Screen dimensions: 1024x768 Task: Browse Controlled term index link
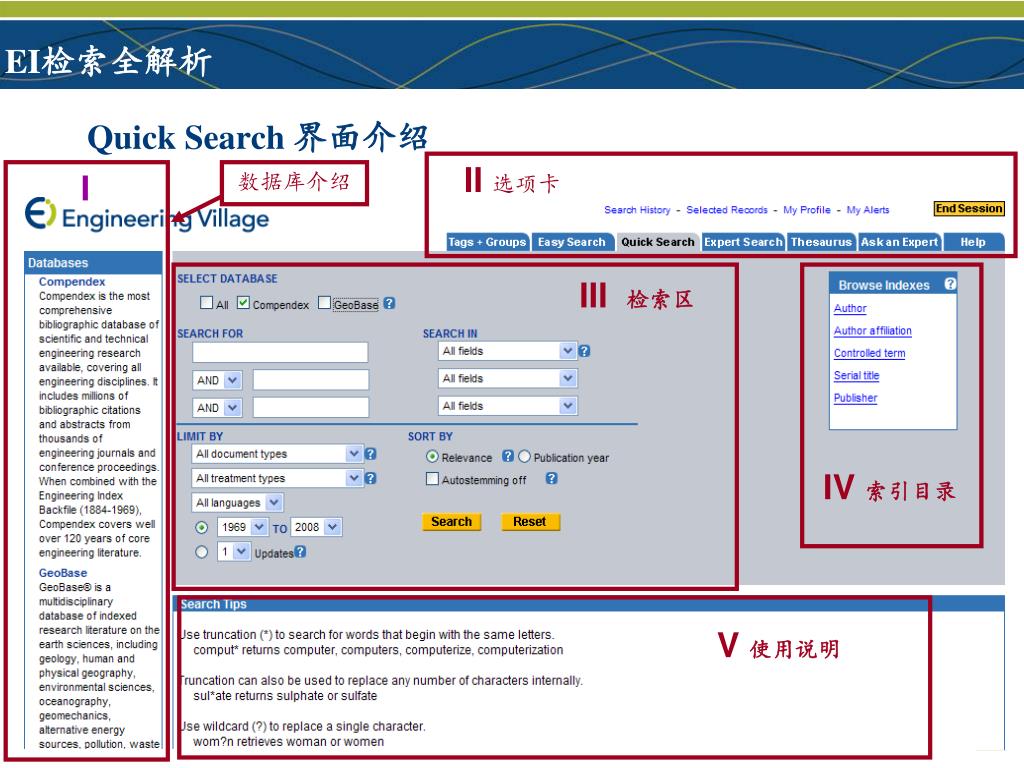click(x=869, y=353)
